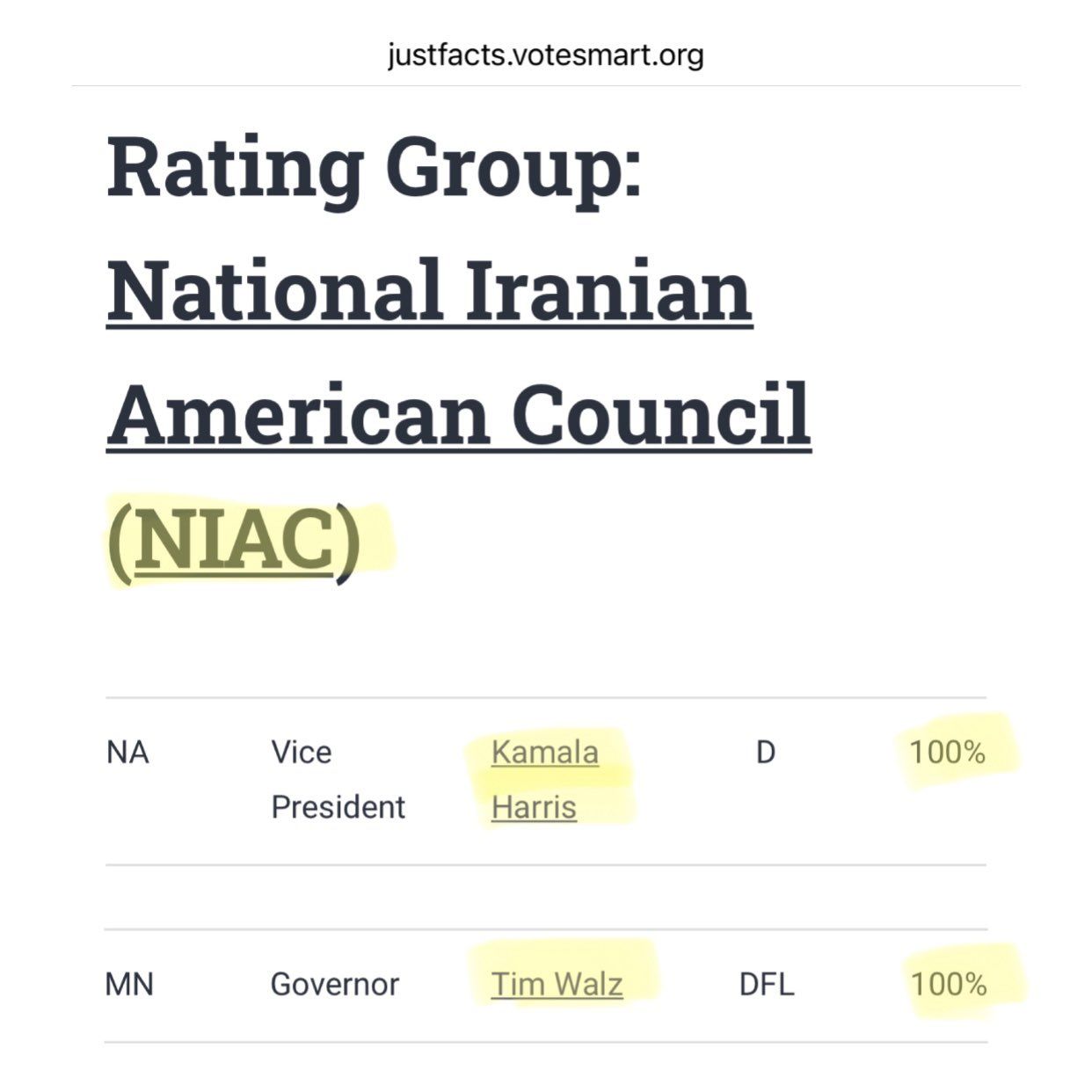Open the Tim Walz profile link
Screen dimensions: 1092x1092
pos(557,984)
